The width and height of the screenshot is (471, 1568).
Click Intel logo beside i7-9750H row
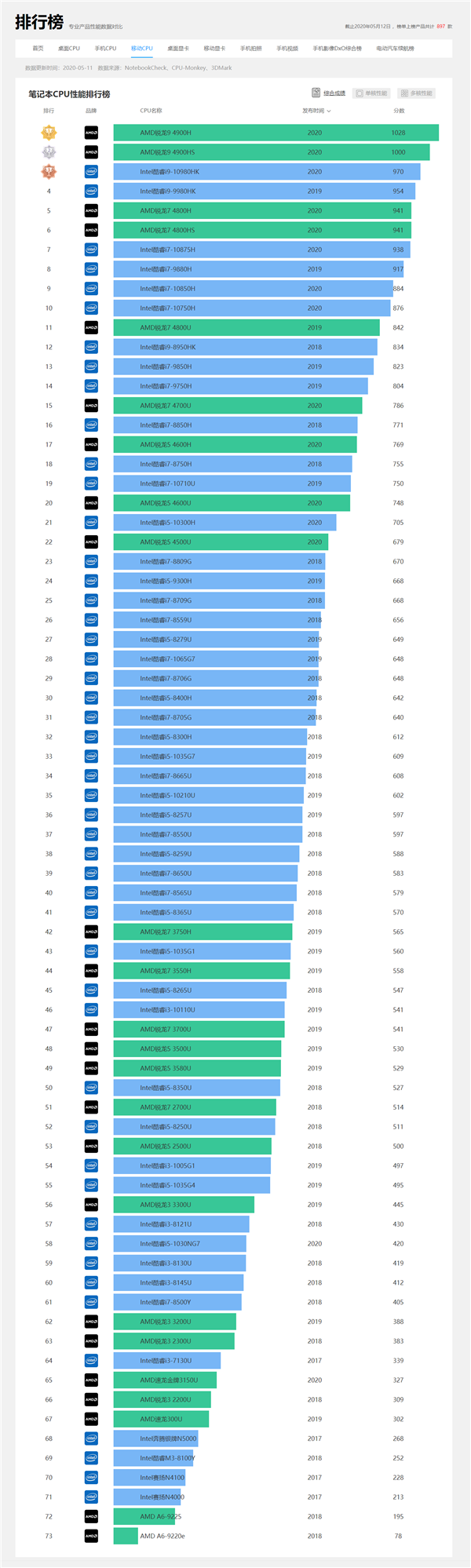(x=91, y=386)
